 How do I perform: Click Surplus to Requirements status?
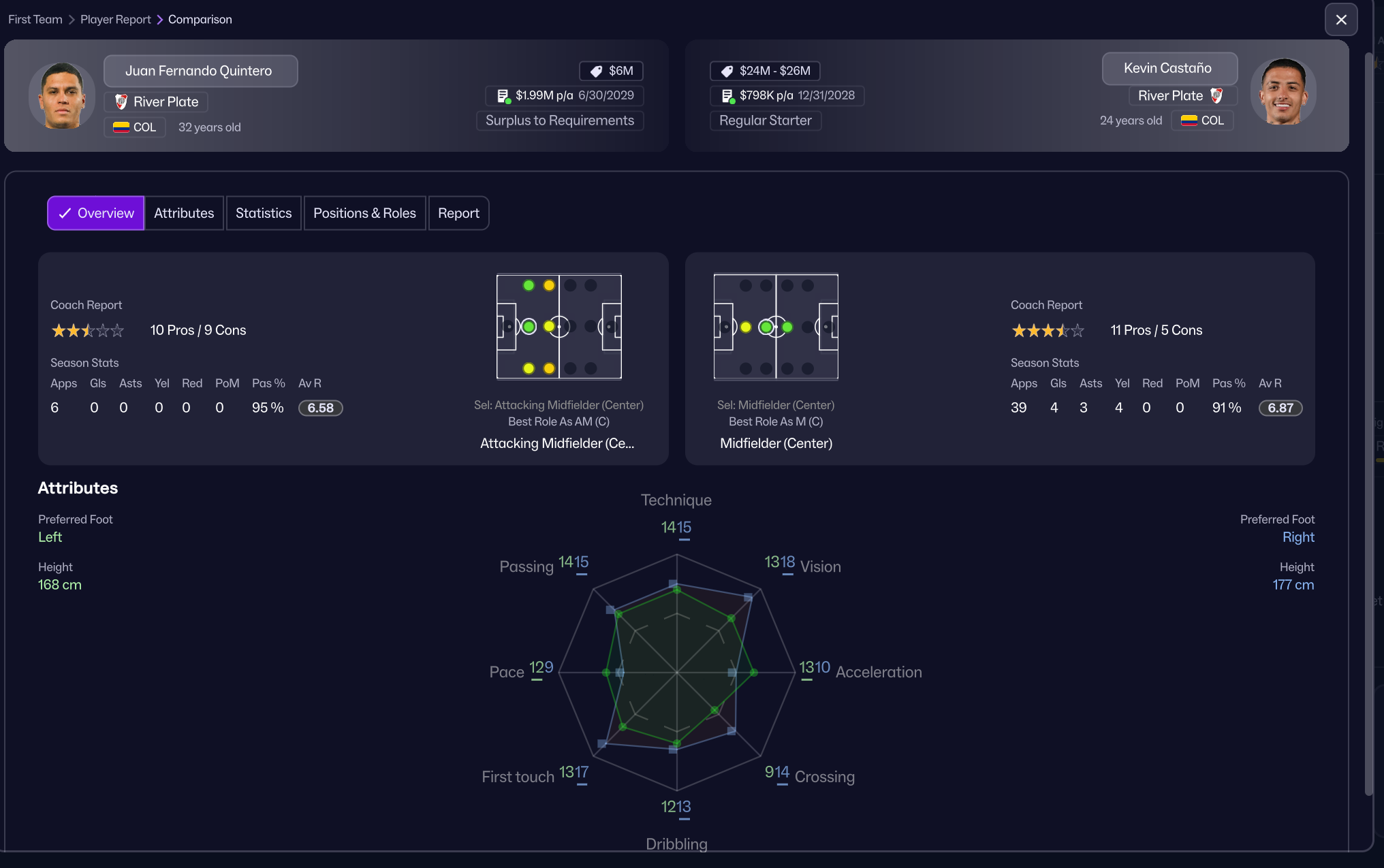pos(560,120)
